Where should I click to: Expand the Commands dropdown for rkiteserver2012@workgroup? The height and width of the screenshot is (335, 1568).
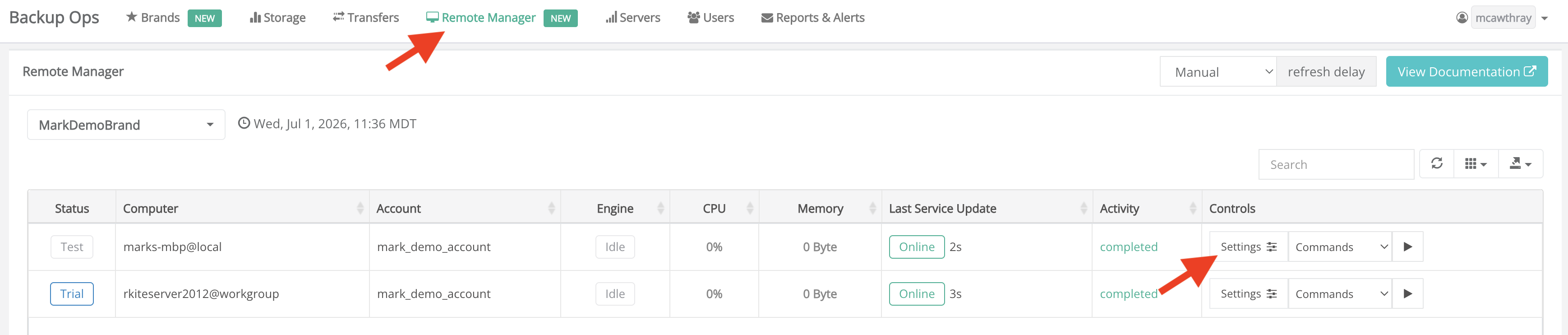(1340, 293)
